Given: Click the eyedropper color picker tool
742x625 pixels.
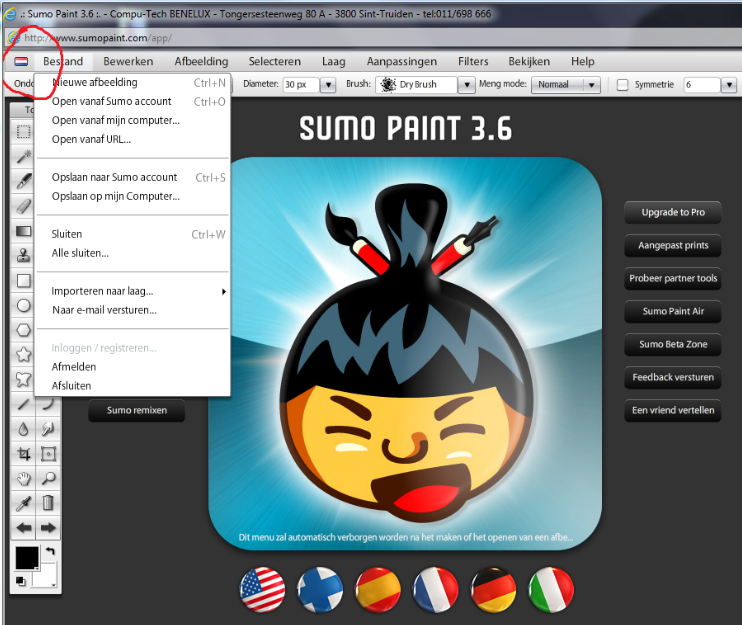Looking at the screenshot, I should (x=24, y=502).
